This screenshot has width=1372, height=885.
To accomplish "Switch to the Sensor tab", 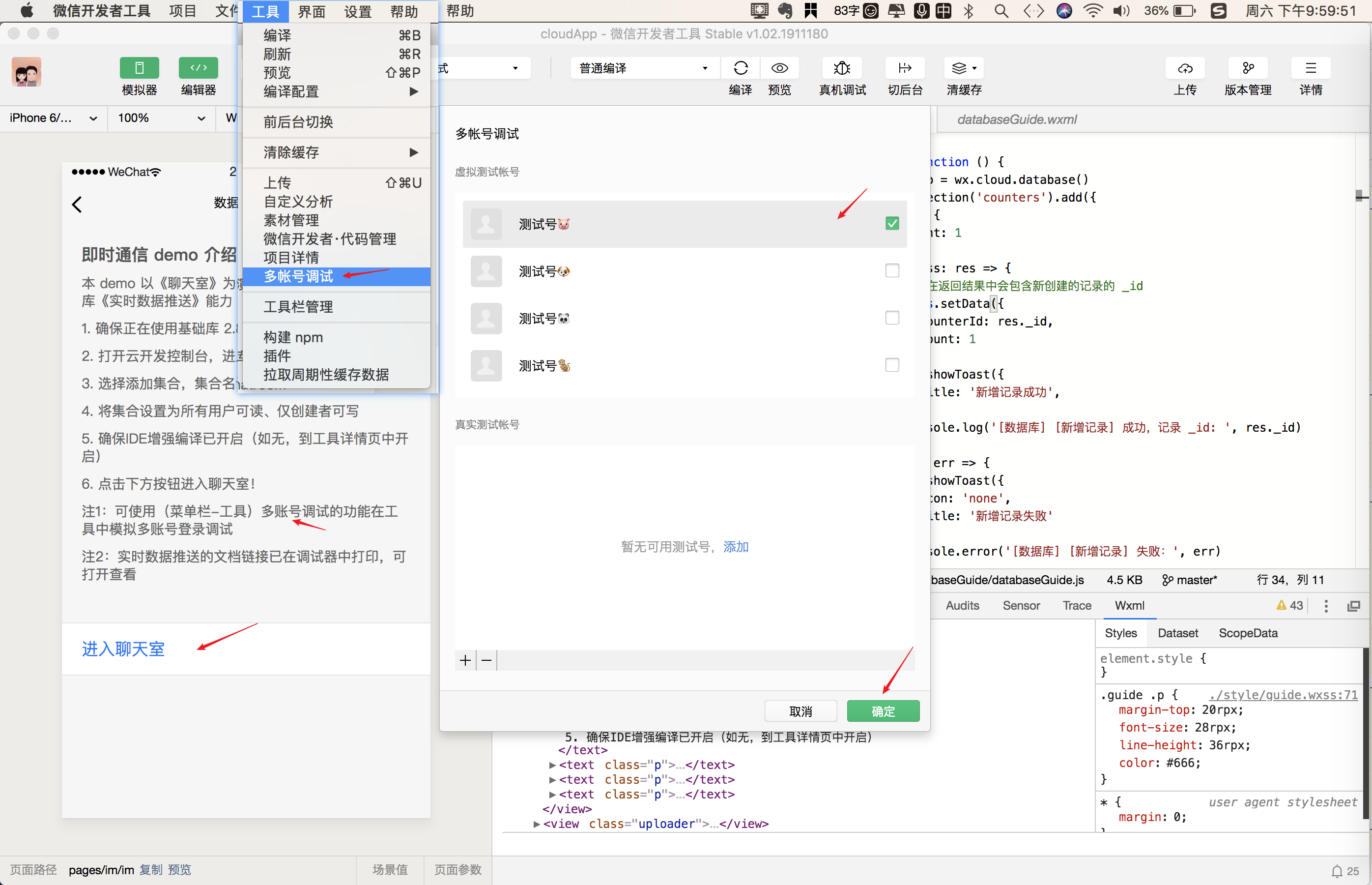I will tap(1021, 606).
